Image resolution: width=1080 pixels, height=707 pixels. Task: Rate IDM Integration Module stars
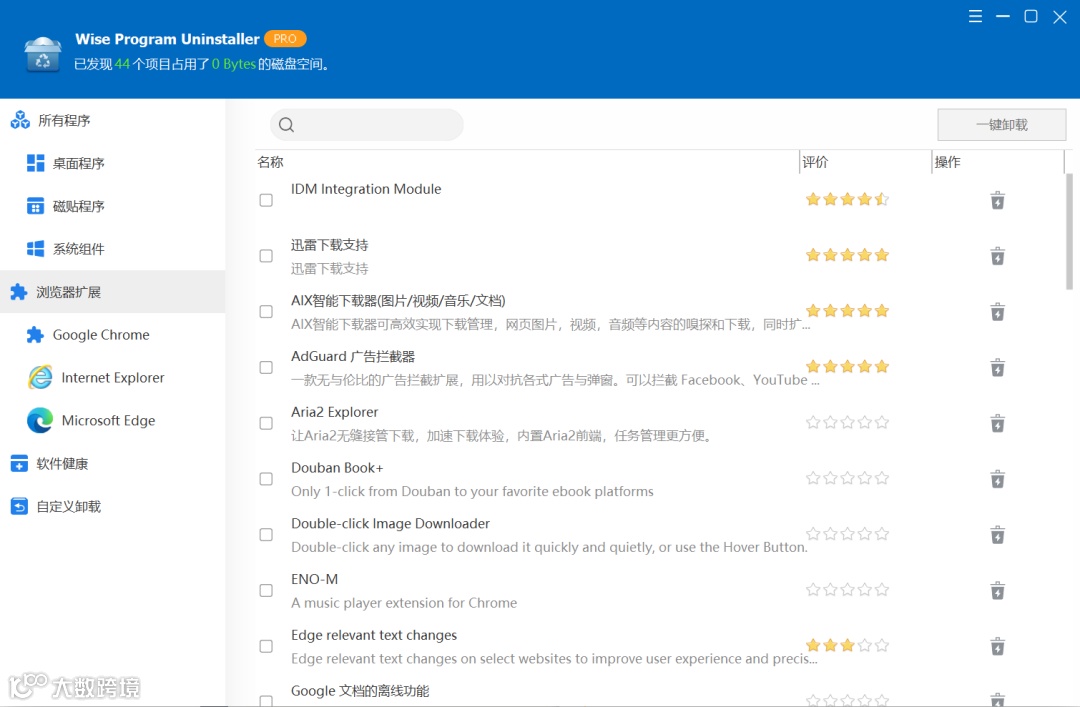pyautogui.click(x=847, y=200)
